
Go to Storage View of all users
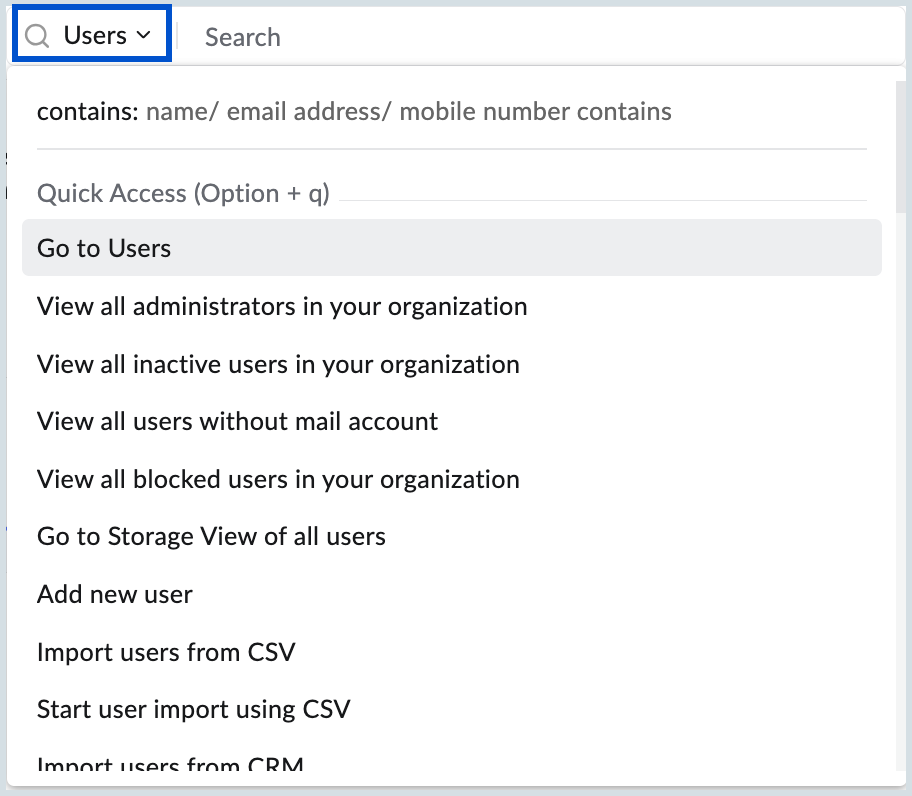coord(211,536)
